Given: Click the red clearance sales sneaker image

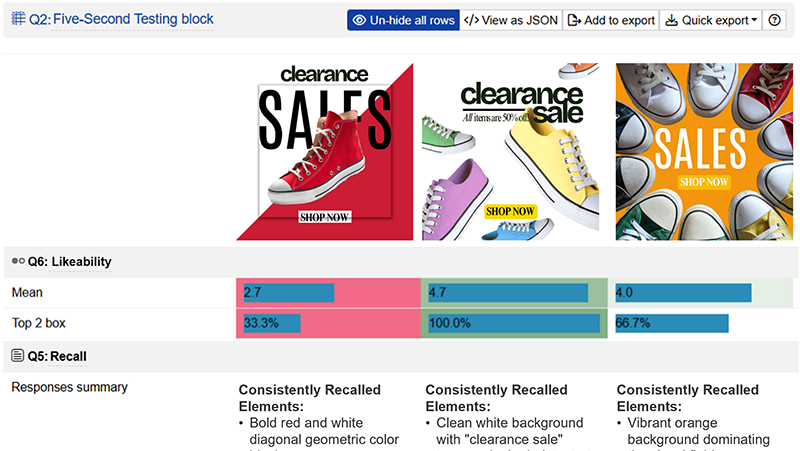Looking at the screenshot, I should coord(324,152).
